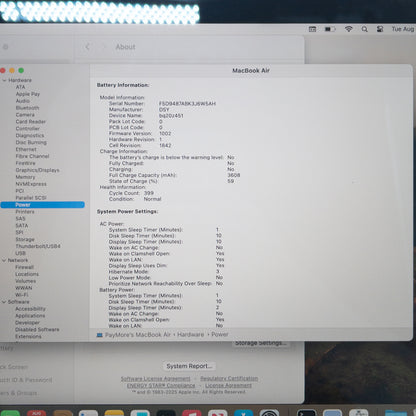Open Terminal icon in the Dock
The image size is (416, 416).
pyautogui.click(x=306, y=413)
